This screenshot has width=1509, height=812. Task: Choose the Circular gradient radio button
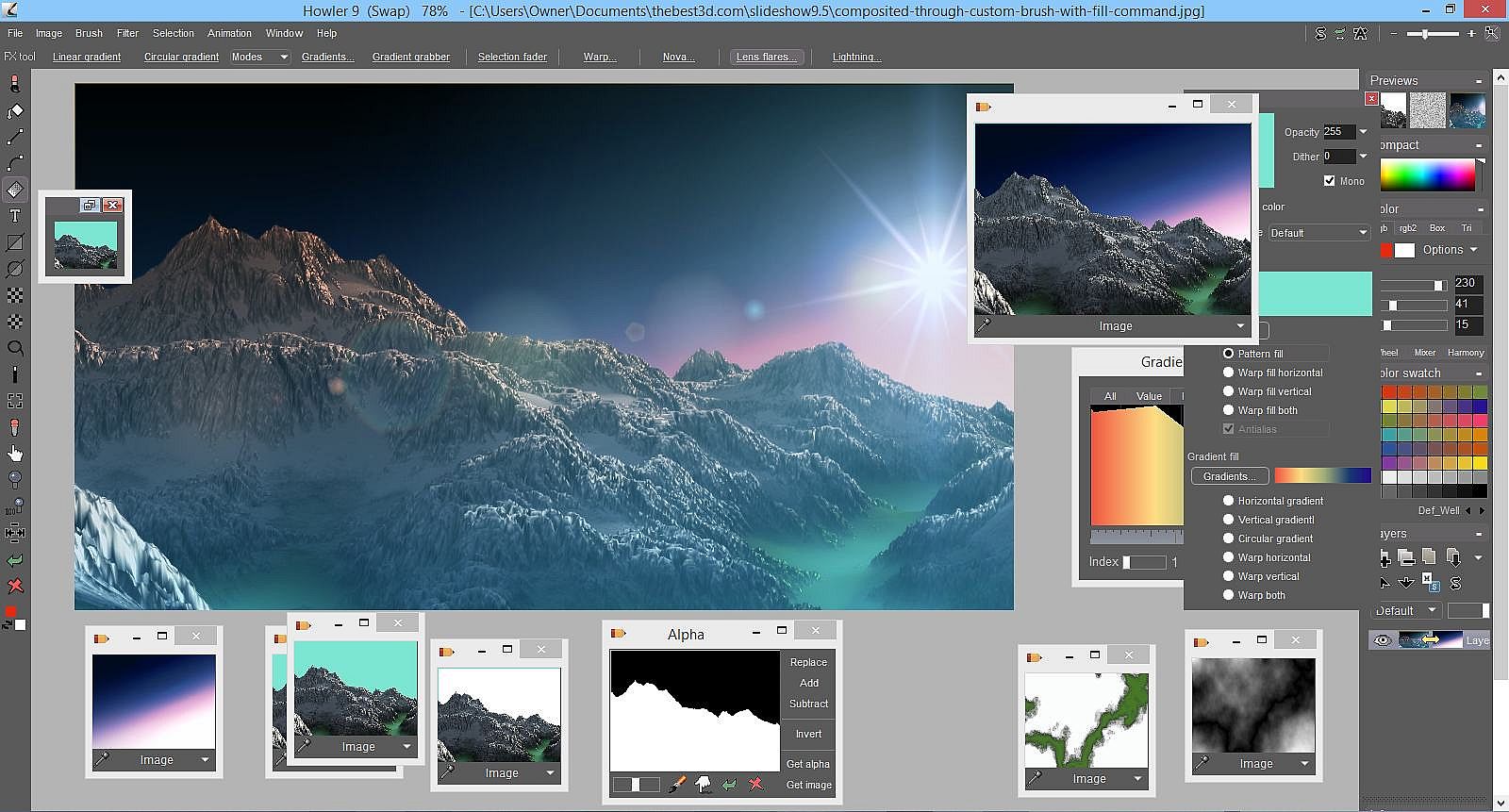pyautogui.click(x=1228, y=539)
